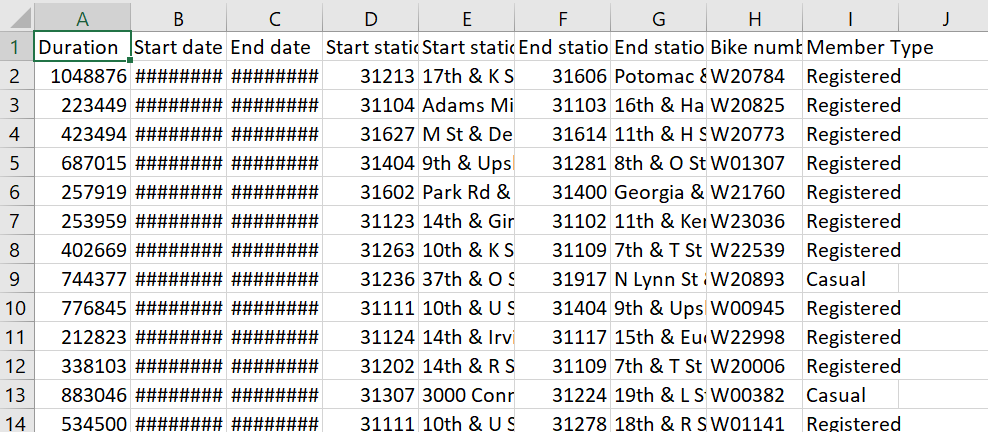Select column C header

(x=275, y=16)
